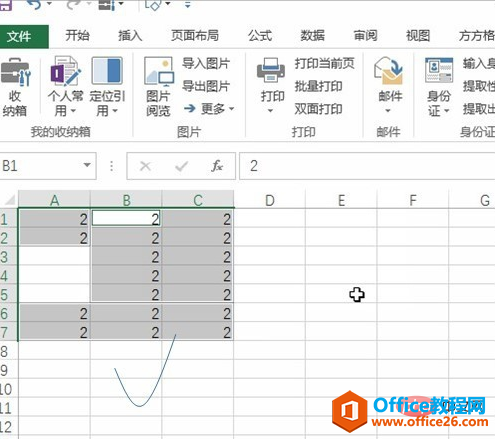
Task: Click the 定位引用 icon
Action: pos(107,70)
